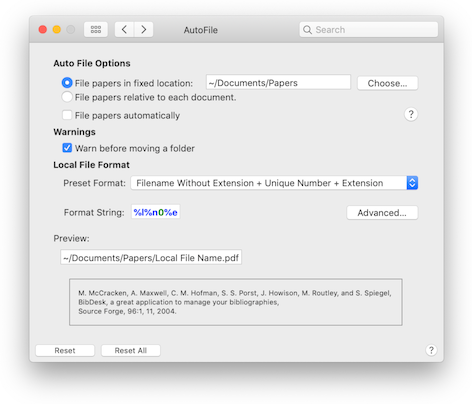This screenshot has height=404, width=472.
Task: Click the Reset All button
Action: [131, 350]
